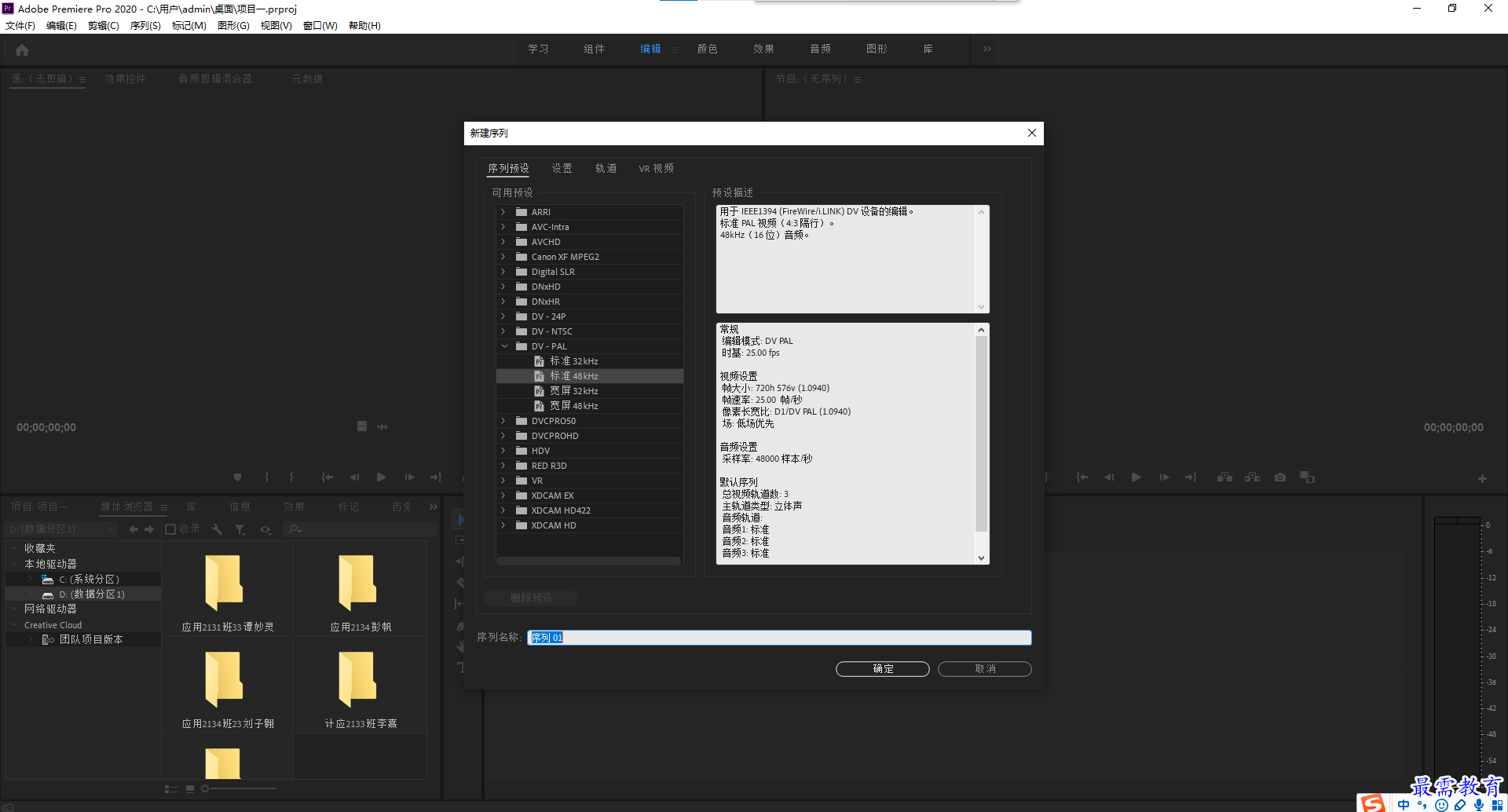Toggle the Ingest checkbox in the Media Browser
The height and width of the screenshot is (812, 1508).
[x=170, y=529]
